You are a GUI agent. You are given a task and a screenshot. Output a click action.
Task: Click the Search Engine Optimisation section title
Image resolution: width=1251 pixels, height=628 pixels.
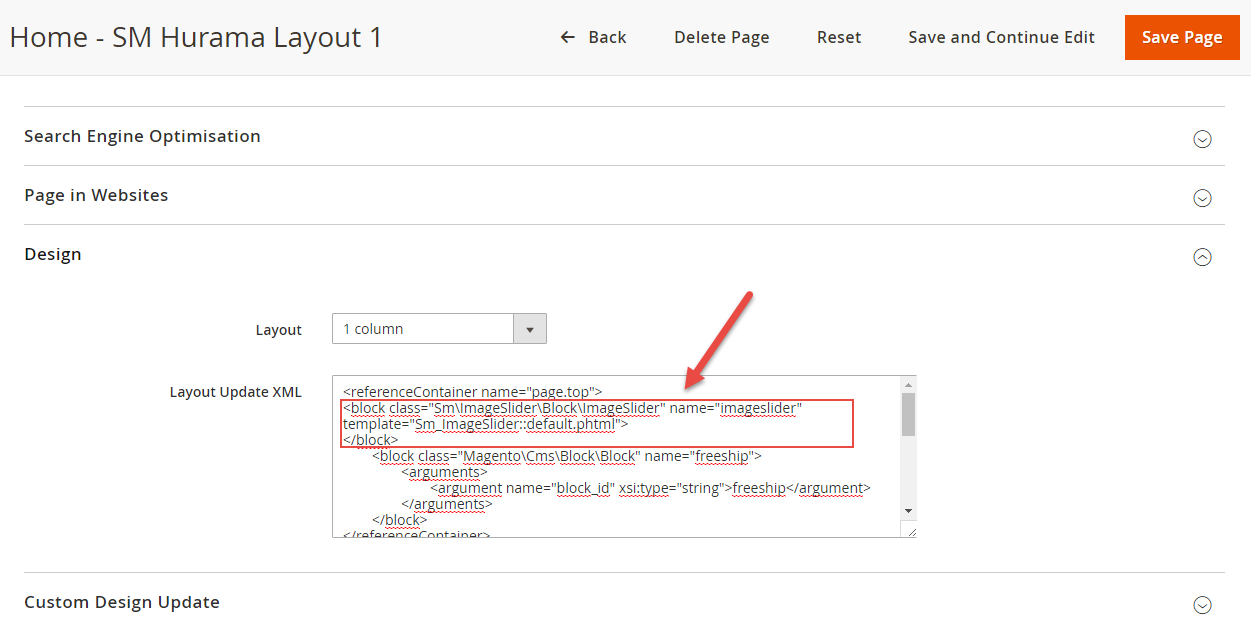[142, 136]
